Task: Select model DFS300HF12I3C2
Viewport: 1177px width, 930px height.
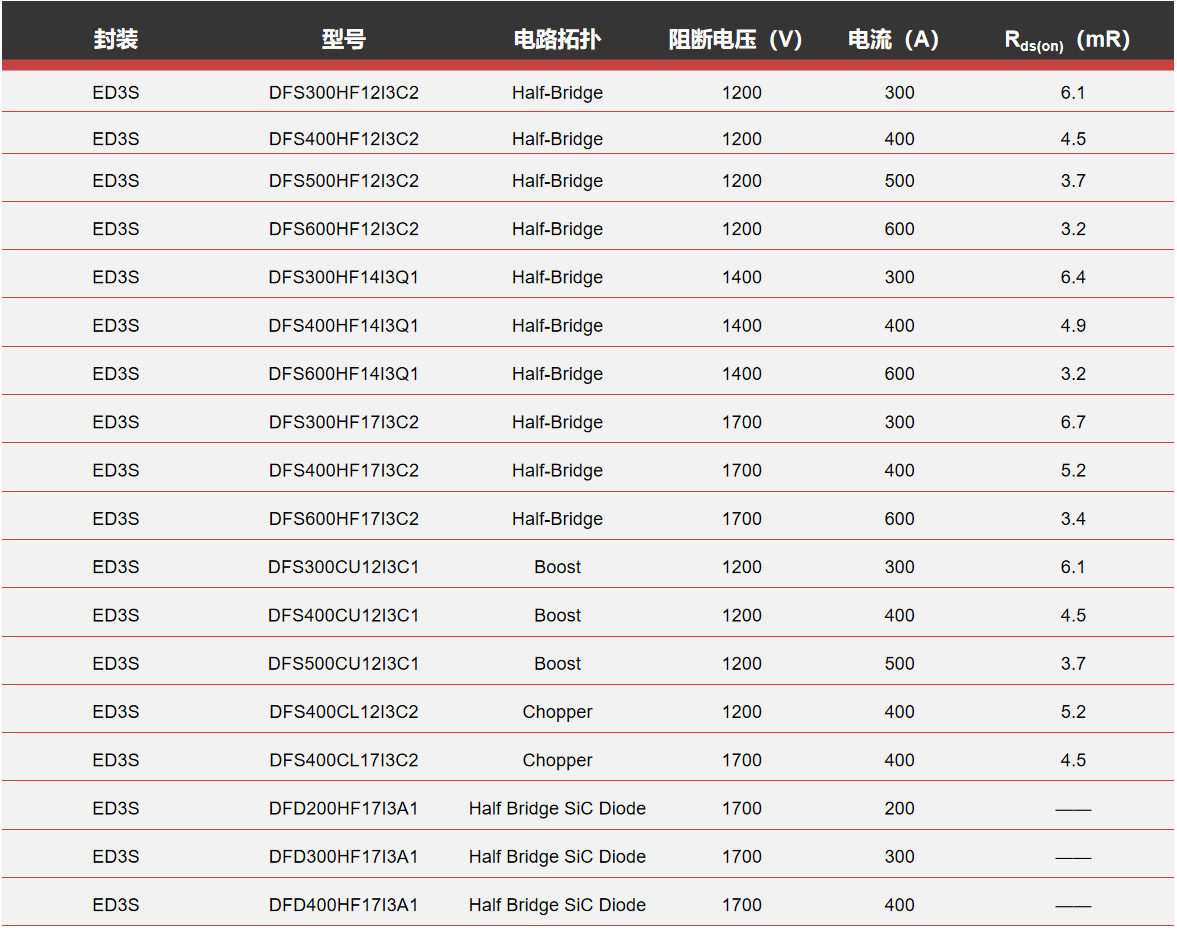Action: pos(344,92)
